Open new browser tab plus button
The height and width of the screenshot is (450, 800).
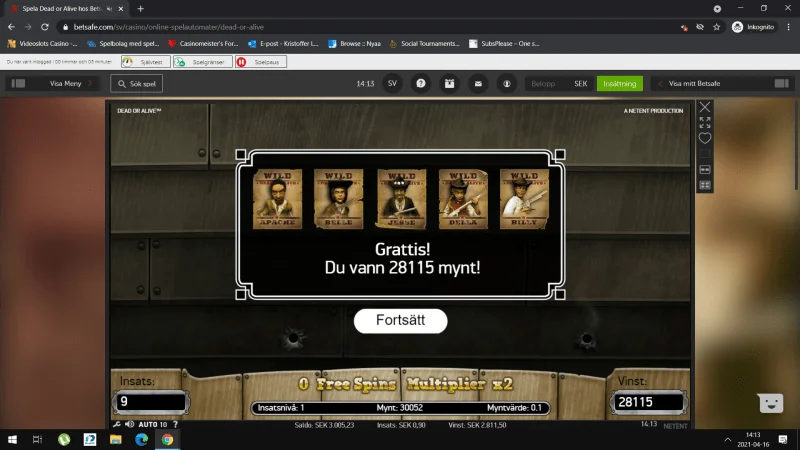point(140,9)
